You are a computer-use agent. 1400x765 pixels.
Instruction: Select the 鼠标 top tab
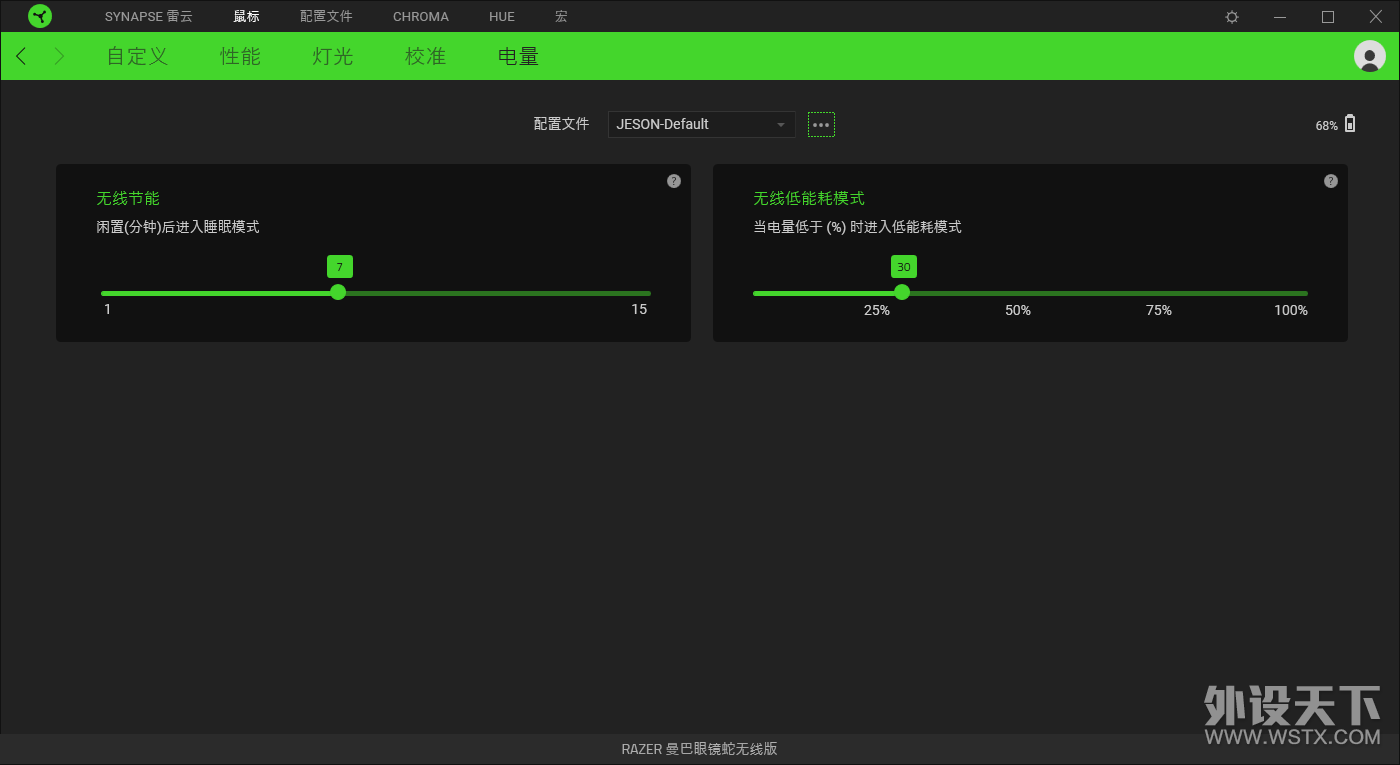pos(246,17)
